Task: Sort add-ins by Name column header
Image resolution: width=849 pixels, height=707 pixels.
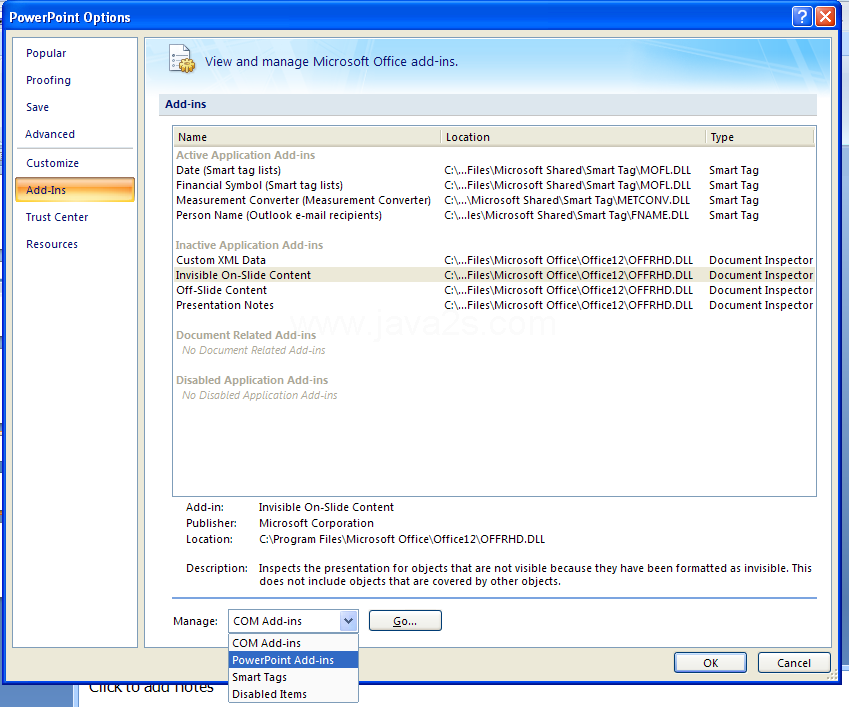Action: pyautogui.click(x=307, y=137)
